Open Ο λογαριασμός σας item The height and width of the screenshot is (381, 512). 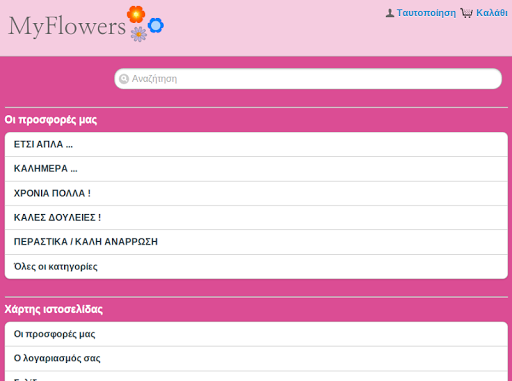(256, 358)
